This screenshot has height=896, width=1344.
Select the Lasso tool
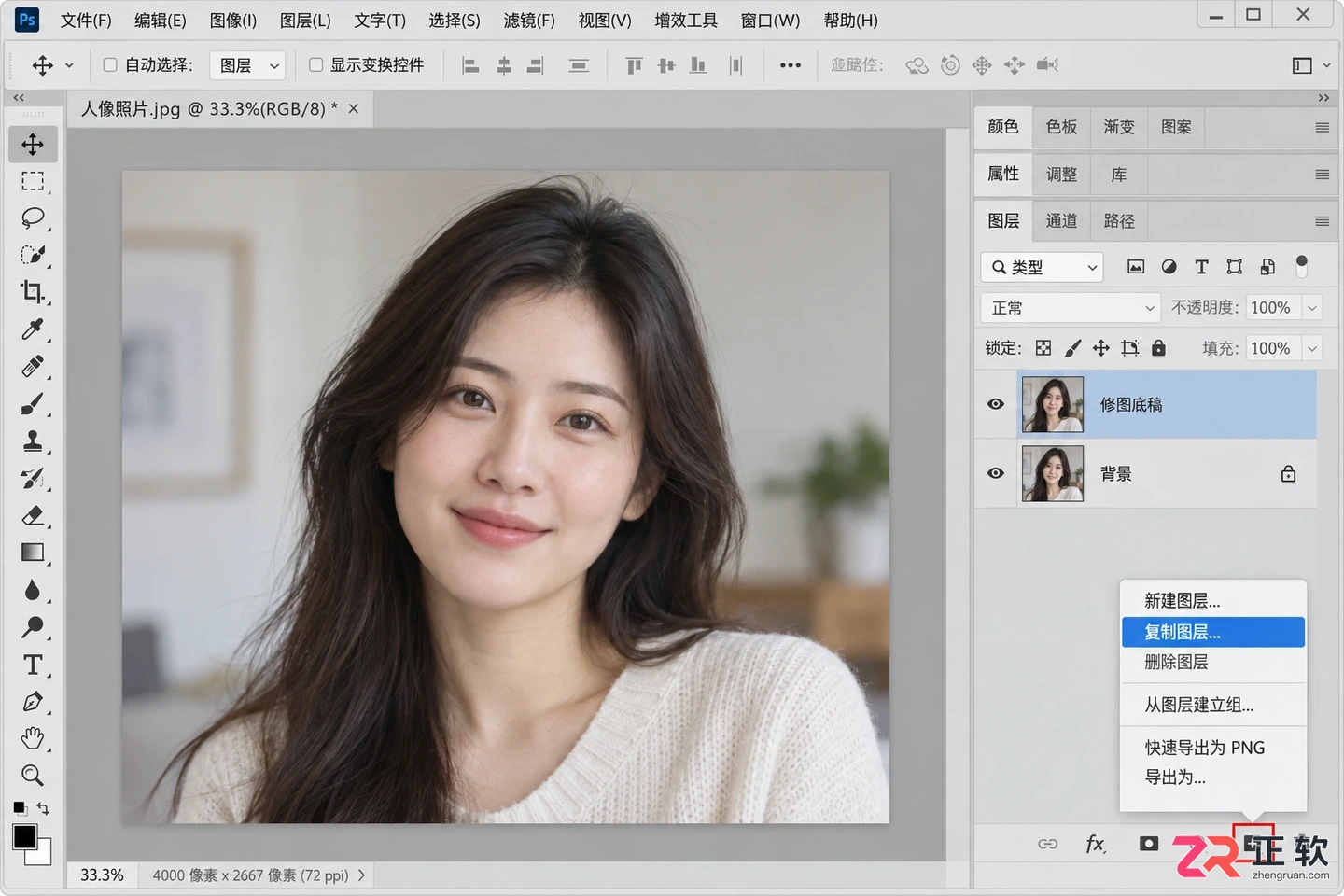click(33, 217)
